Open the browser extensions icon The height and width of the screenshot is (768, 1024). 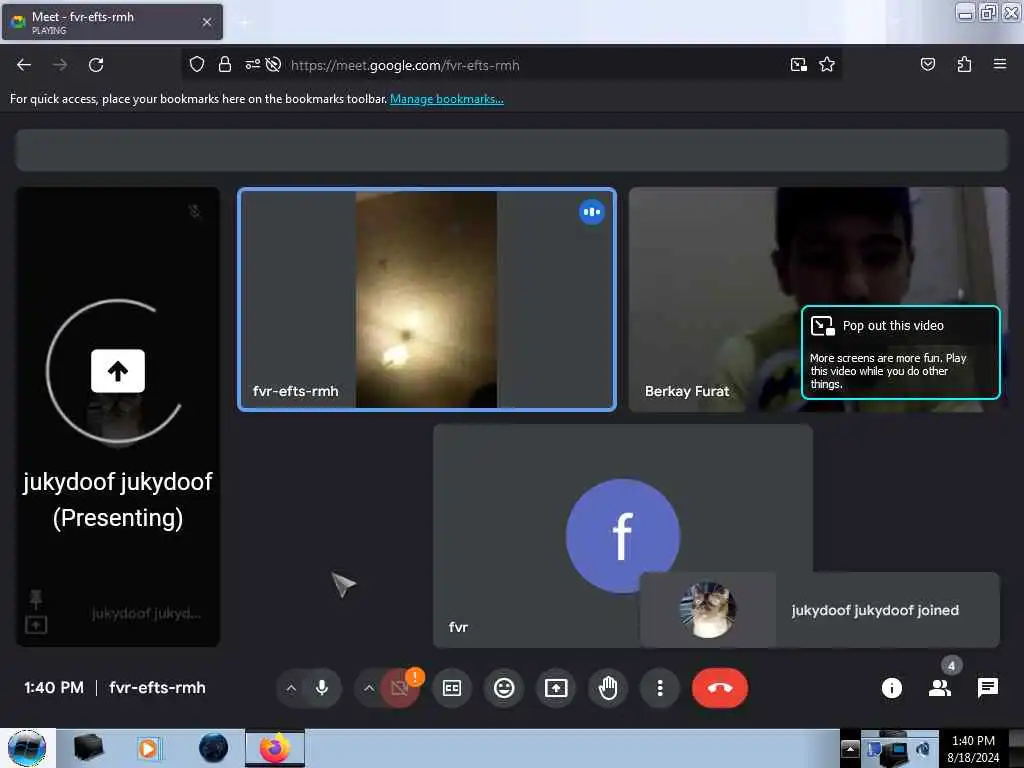tap(964, 65)
